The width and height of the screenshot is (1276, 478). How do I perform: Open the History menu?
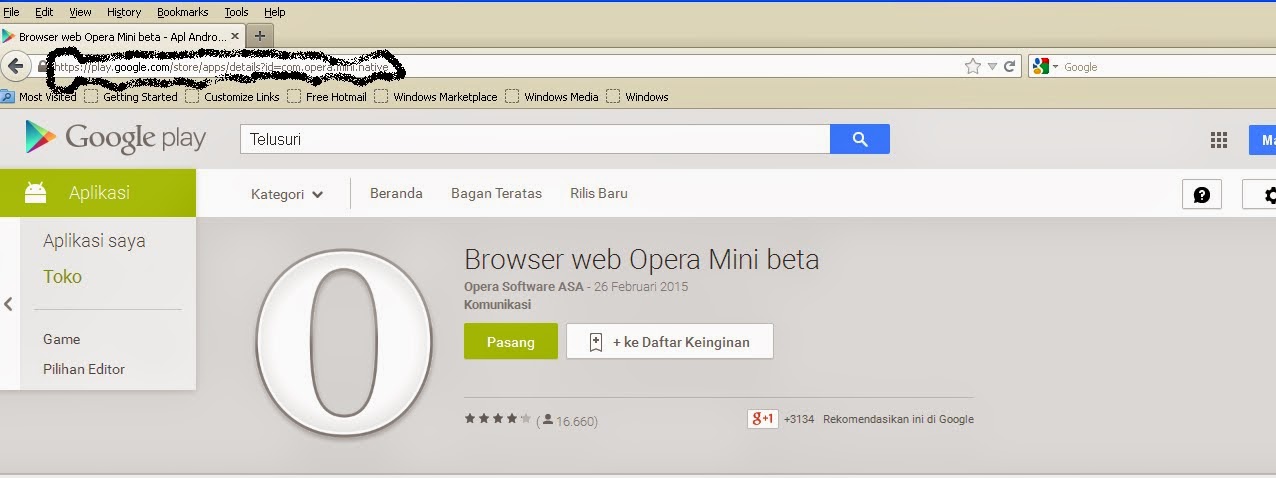[x=124, y=12]
